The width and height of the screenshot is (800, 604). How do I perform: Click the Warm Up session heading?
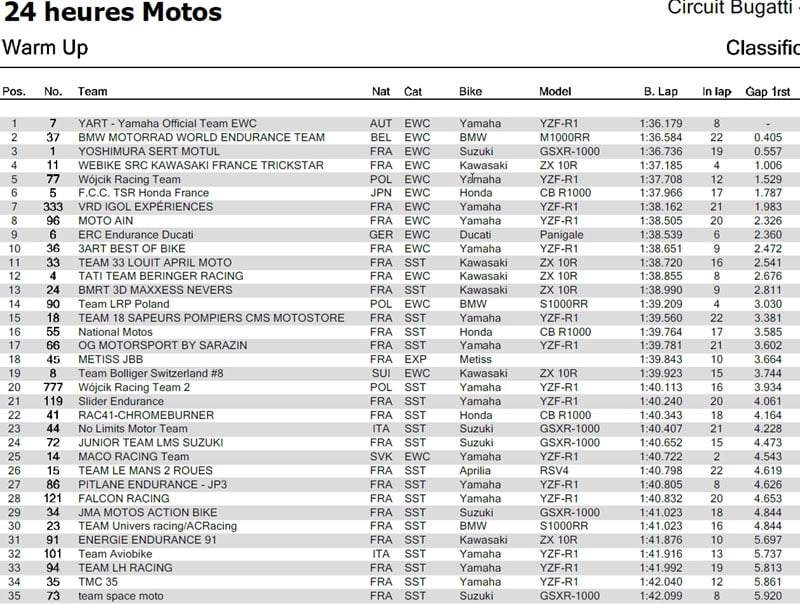(46, 48)
